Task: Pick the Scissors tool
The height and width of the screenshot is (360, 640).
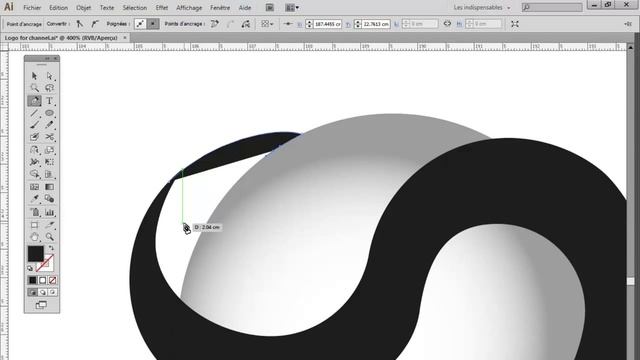Action: click(x=49, y=137)
